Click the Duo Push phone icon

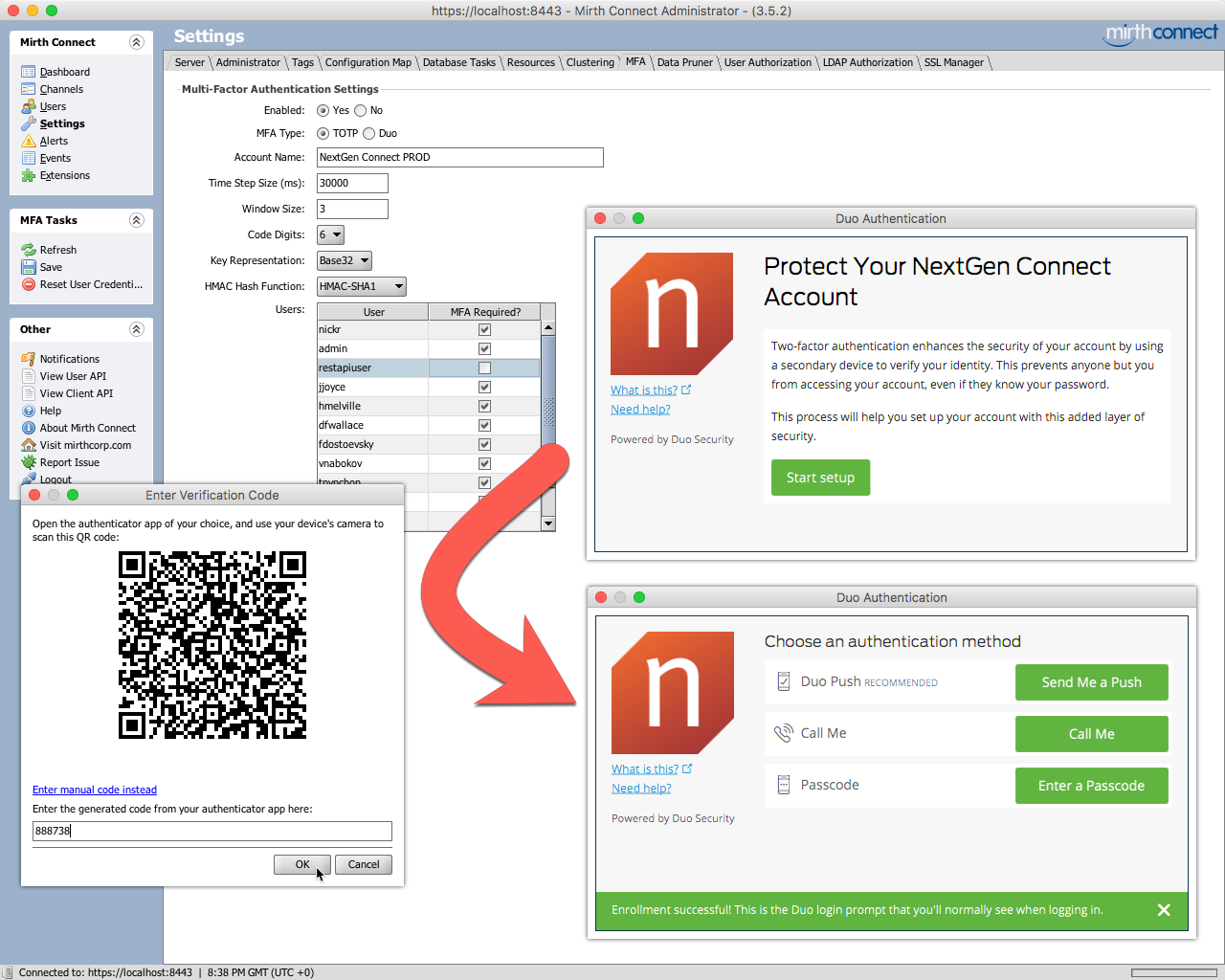784,681
